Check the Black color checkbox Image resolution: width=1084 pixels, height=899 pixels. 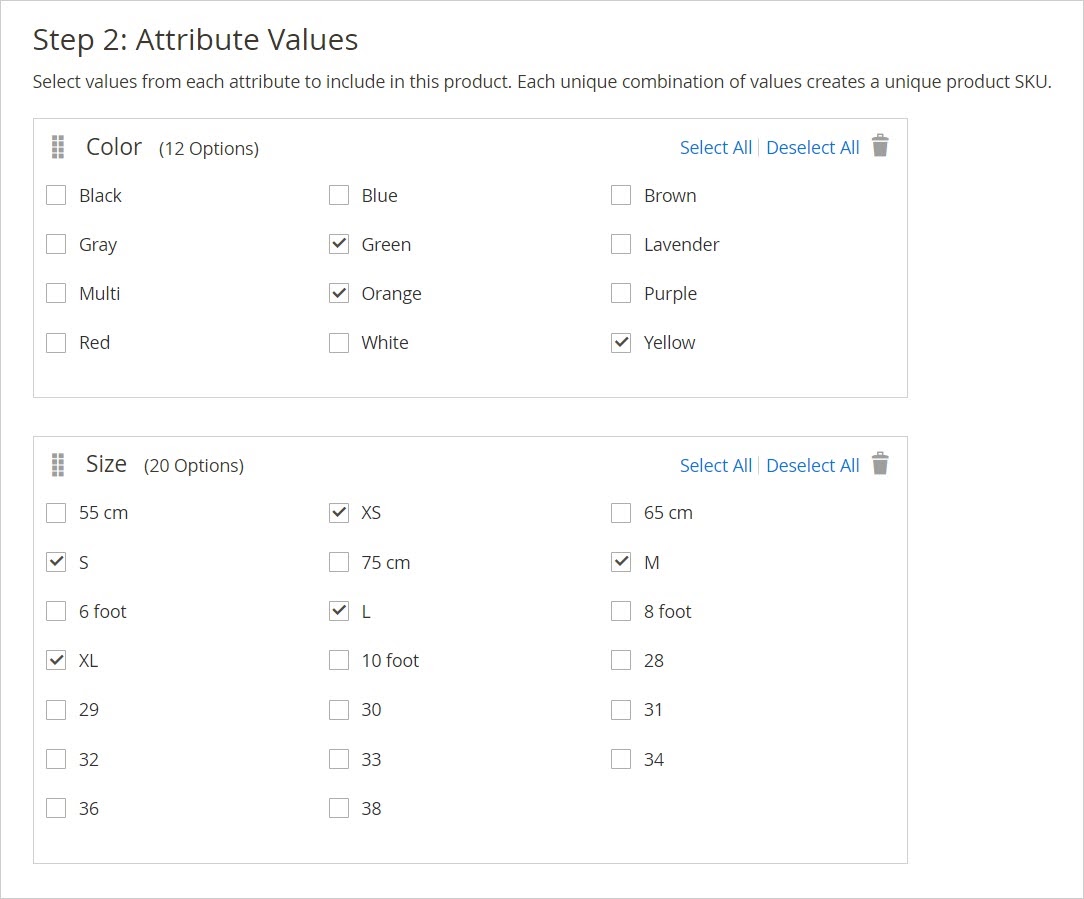point(57,196)
